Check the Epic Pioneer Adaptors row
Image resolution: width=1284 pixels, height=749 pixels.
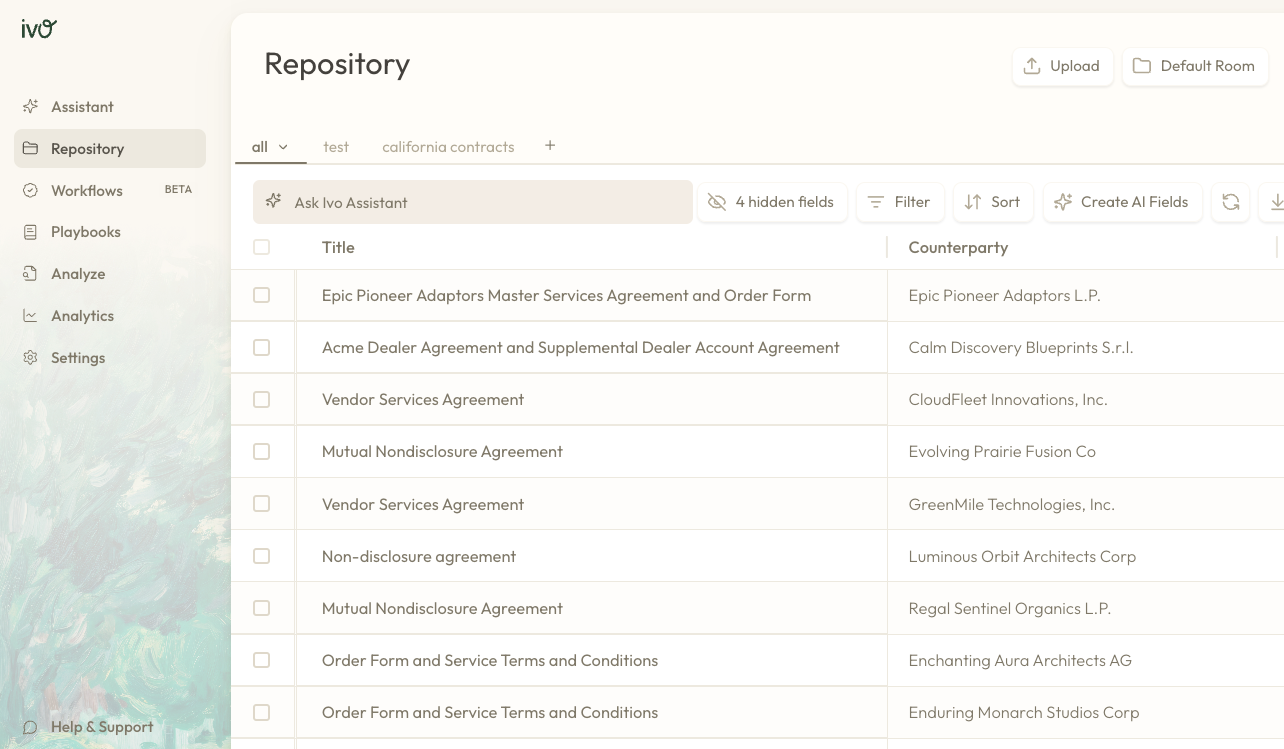click(x=261, y=295)
